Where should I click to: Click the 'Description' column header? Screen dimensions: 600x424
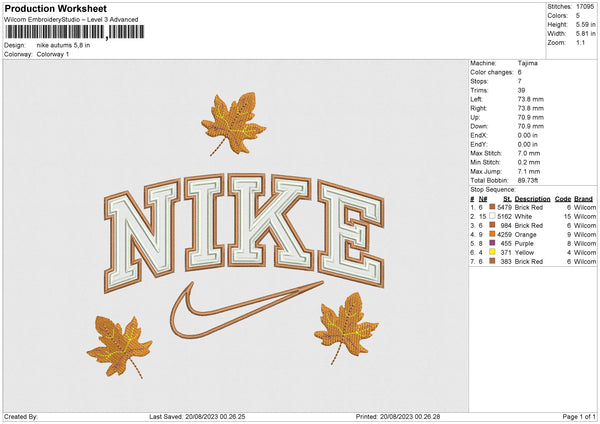click(532, 199)
